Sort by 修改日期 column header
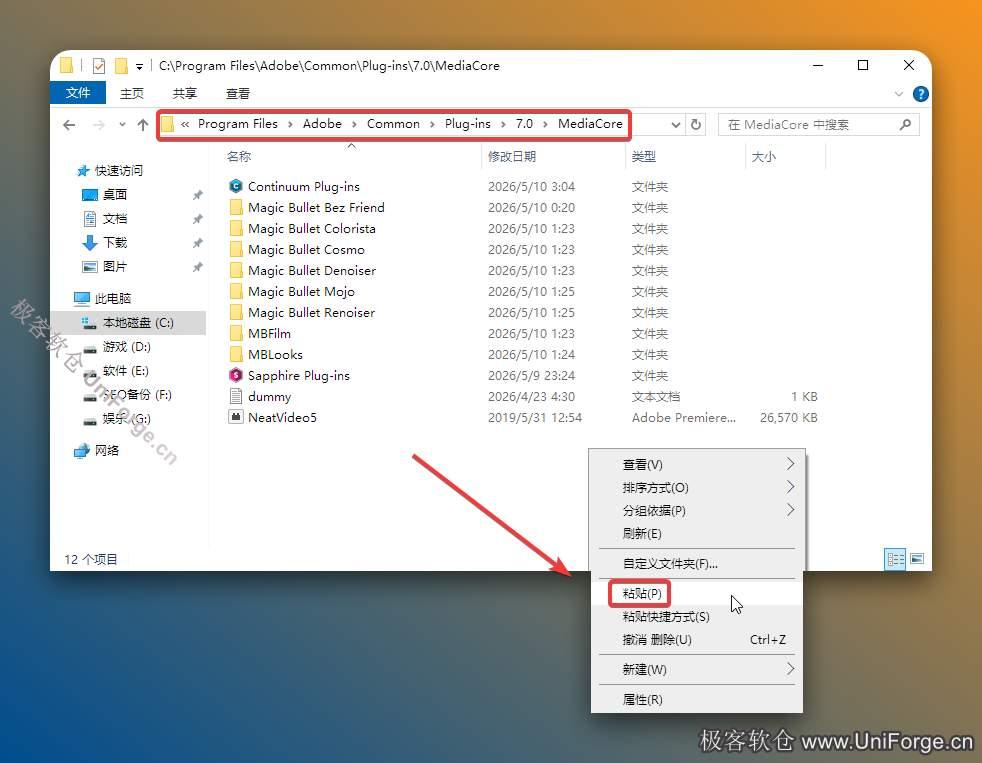The width and height of the screenshot is (982, 763). (x=512, y=157)
